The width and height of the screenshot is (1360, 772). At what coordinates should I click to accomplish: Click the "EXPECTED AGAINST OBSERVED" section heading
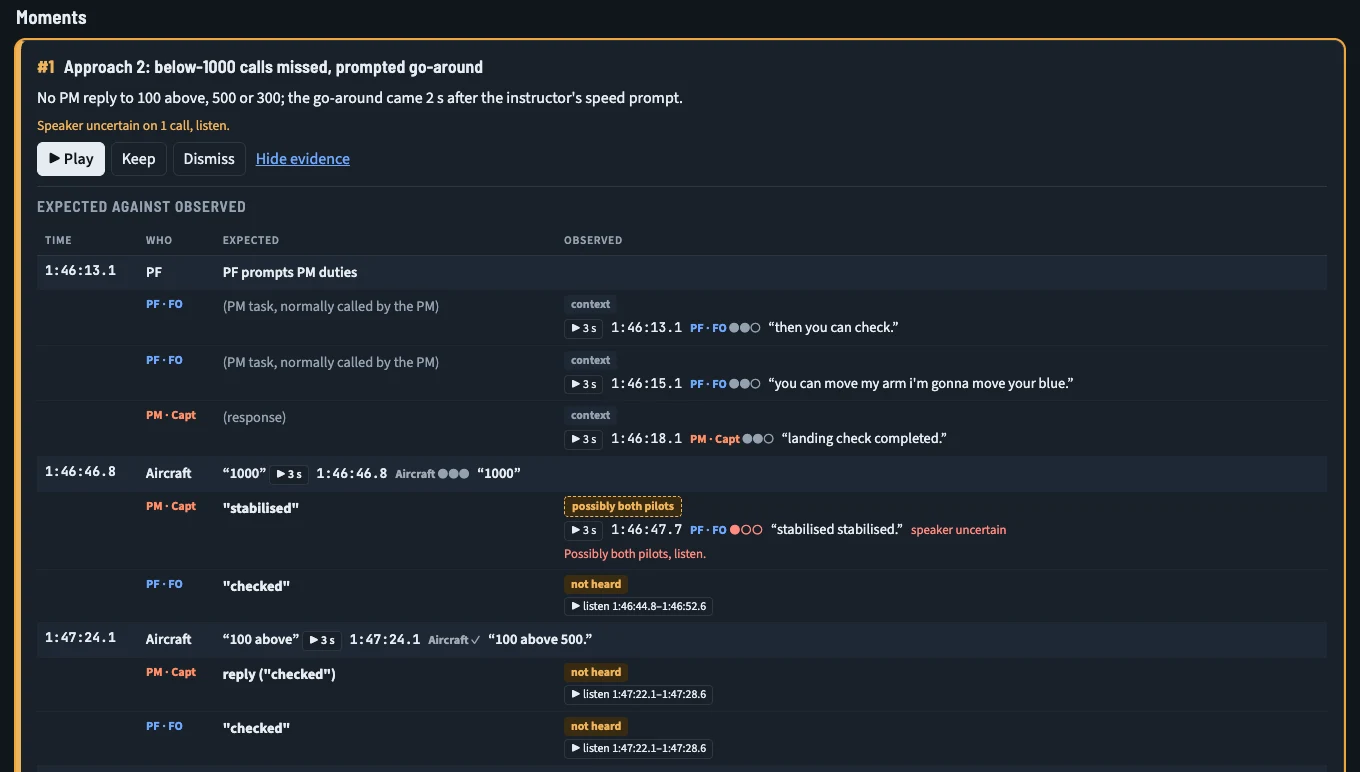[x=141, y=207]
